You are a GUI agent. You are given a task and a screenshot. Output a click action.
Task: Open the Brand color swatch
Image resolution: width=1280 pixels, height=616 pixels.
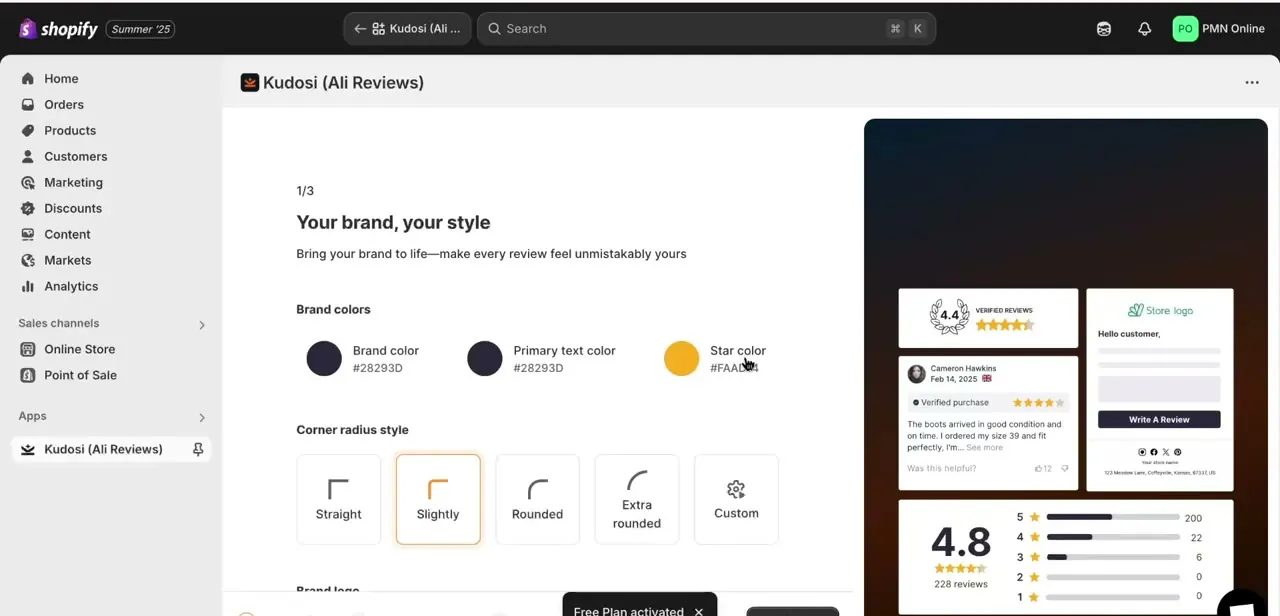[x=324, y=359]
